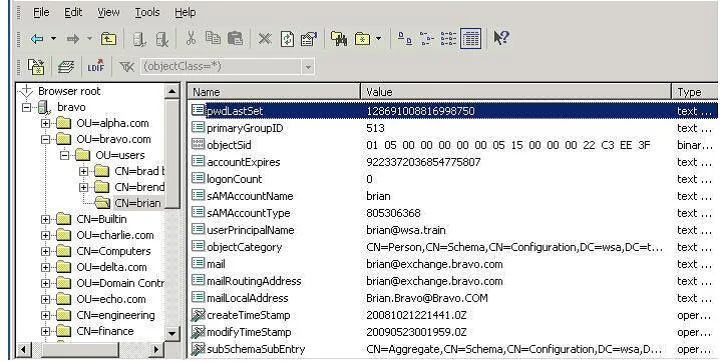This screenshot has width=720, height=362.
Task: Expand the OU=delta.com node
Action: coord(45,267)
